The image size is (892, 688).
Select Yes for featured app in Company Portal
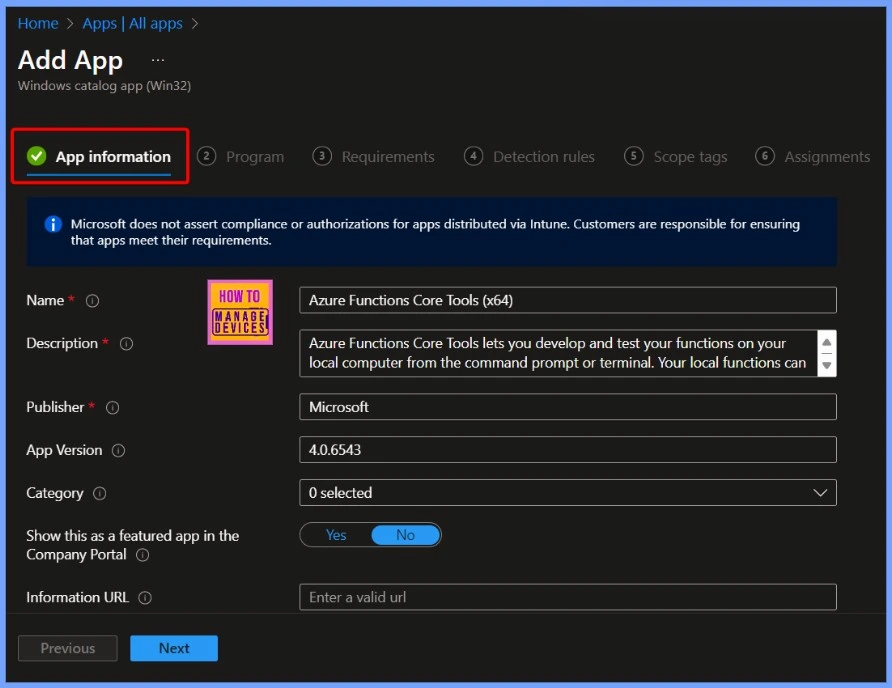point(336,535)
